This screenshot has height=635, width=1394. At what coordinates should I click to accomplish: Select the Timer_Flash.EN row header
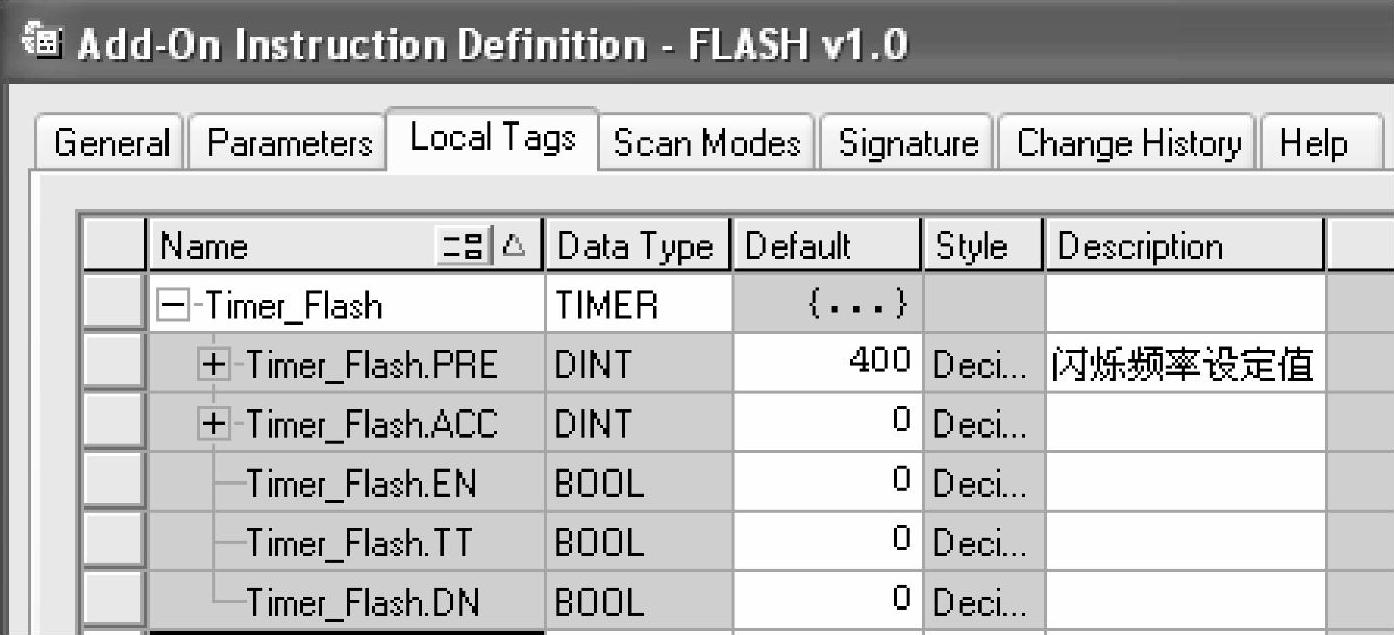pyautogui.click(x=114, y=484)
